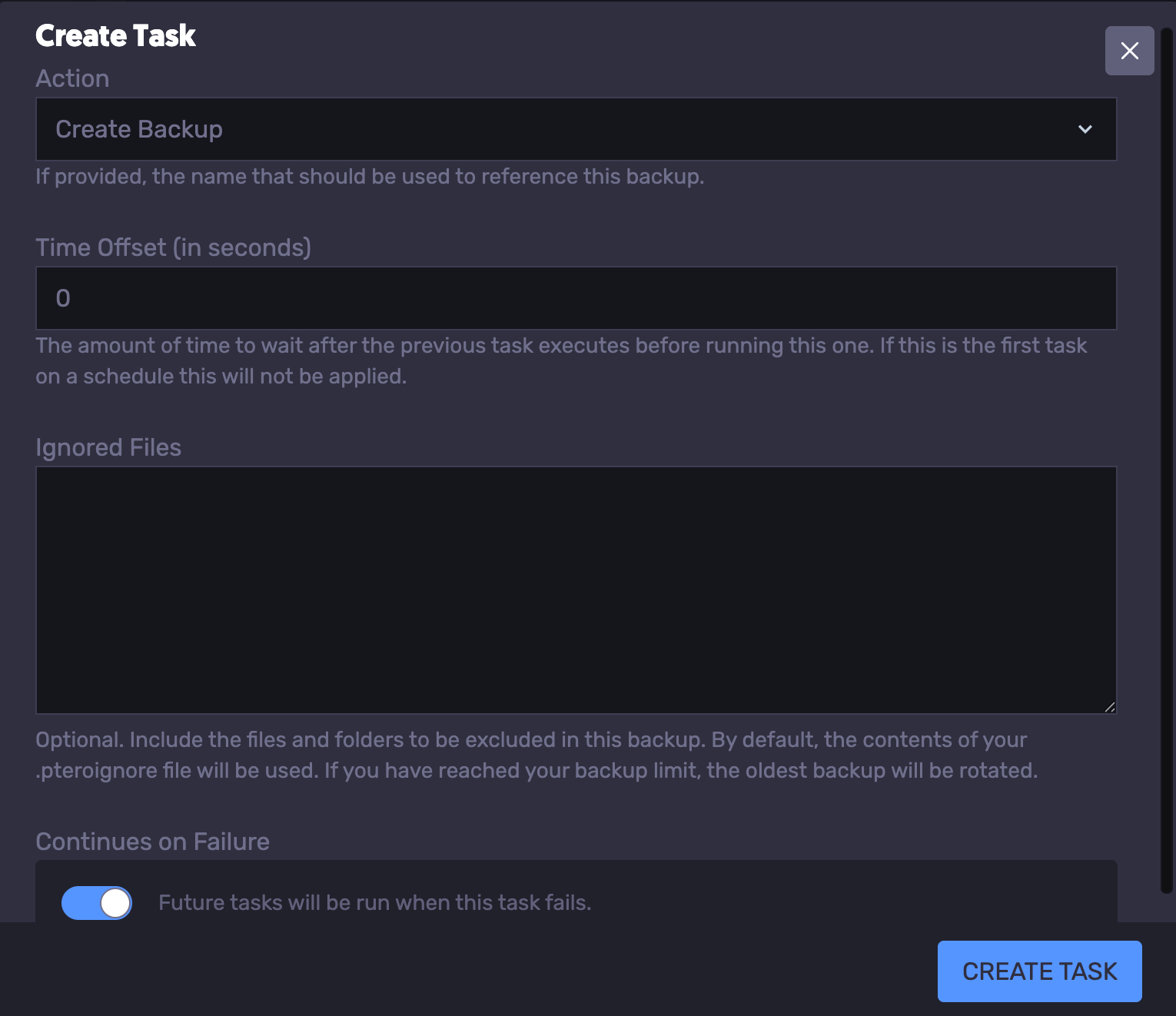Click the Ignored Files label
The height and width of the screenshot is (1016, 1176).
coord(108,447)
